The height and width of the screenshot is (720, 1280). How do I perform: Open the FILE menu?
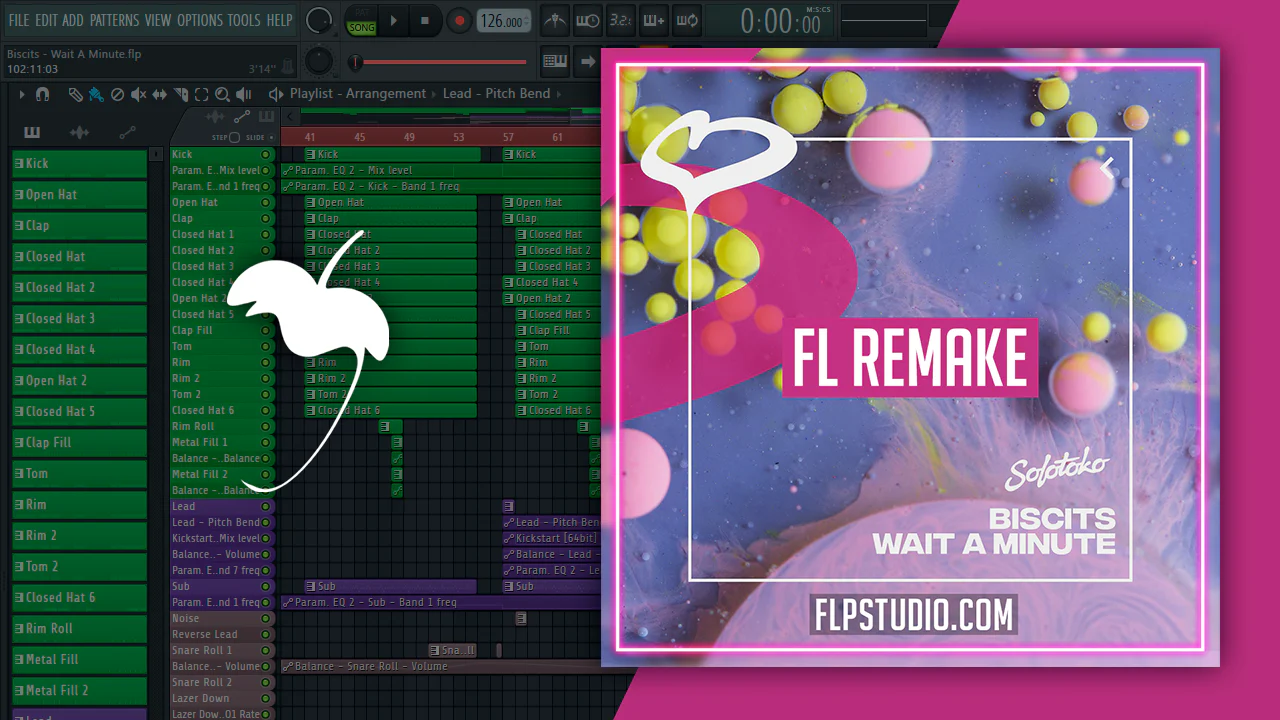tap(19, 20)
